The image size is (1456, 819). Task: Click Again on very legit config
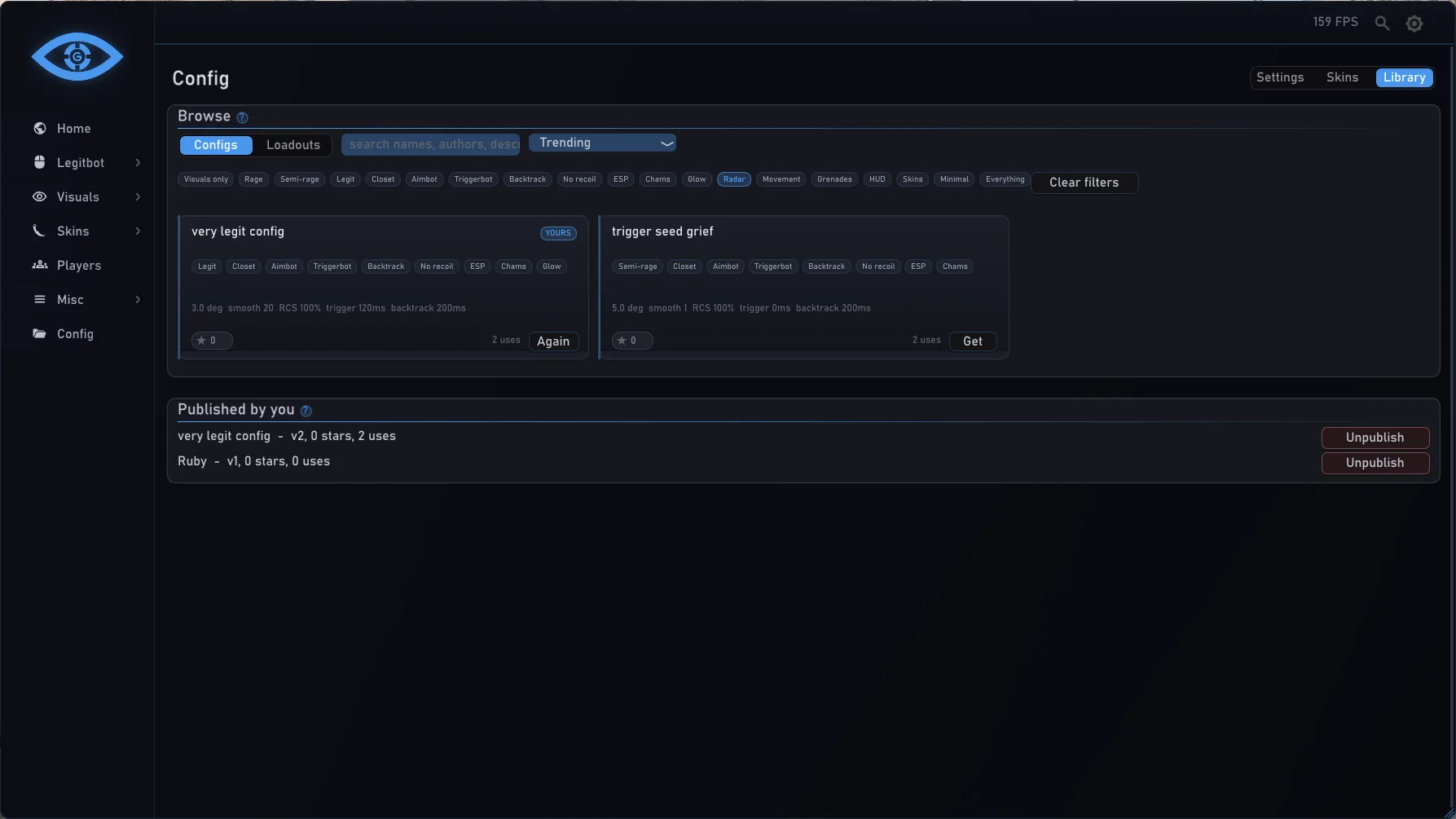pyautogui.click(x=553, y=341)
